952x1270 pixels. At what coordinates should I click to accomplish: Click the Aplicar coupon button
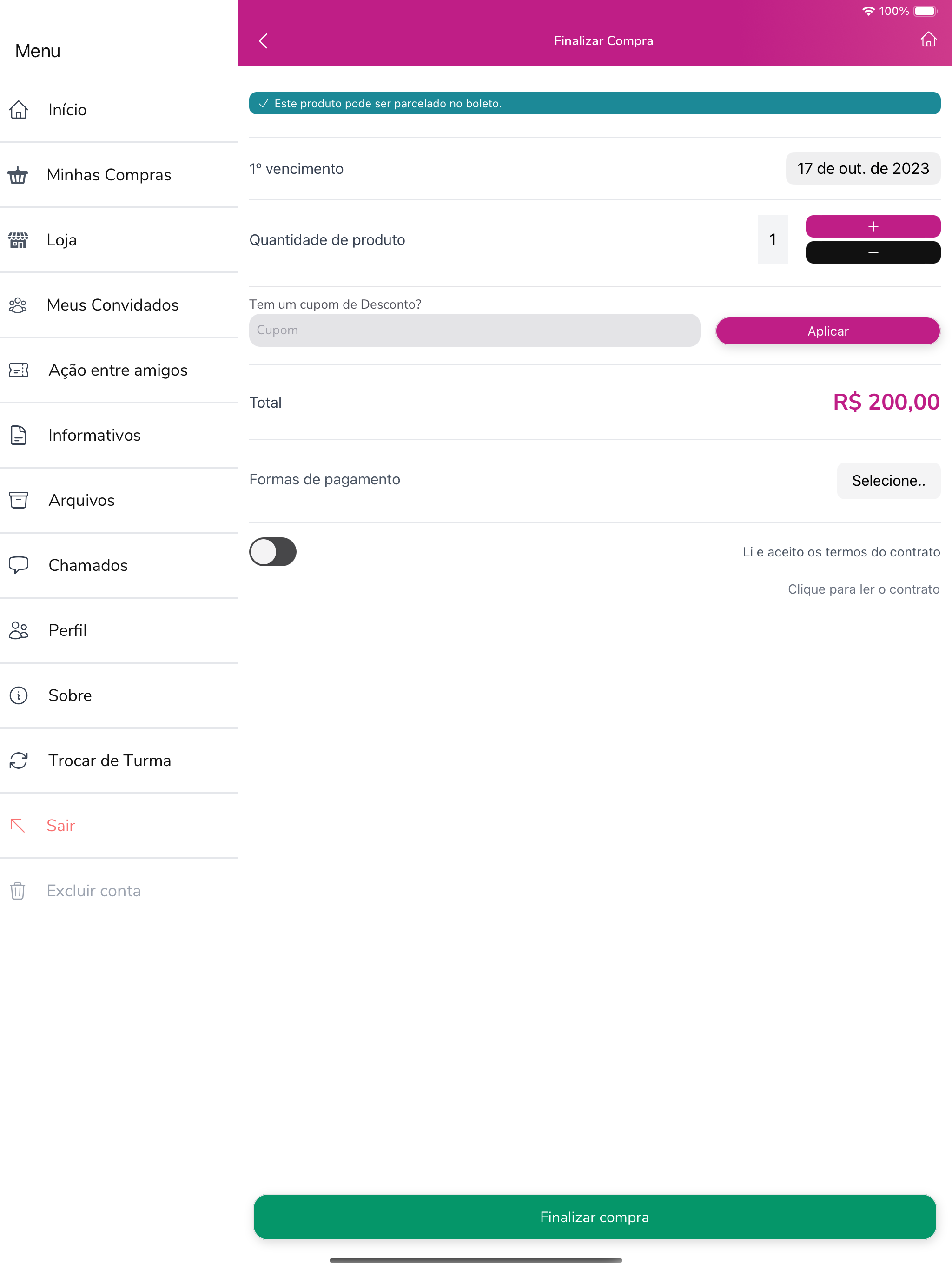click(827, 331)
